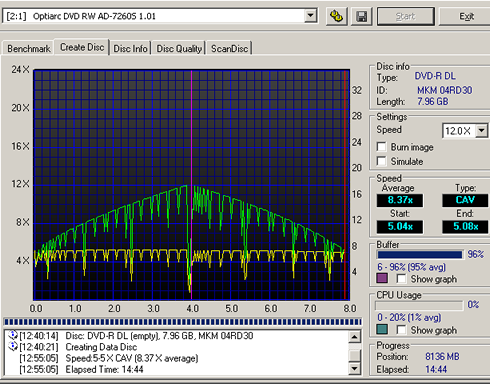Click the segmented write progress bar
Viewport: 490px width, 384px height.
click(183, 322)
